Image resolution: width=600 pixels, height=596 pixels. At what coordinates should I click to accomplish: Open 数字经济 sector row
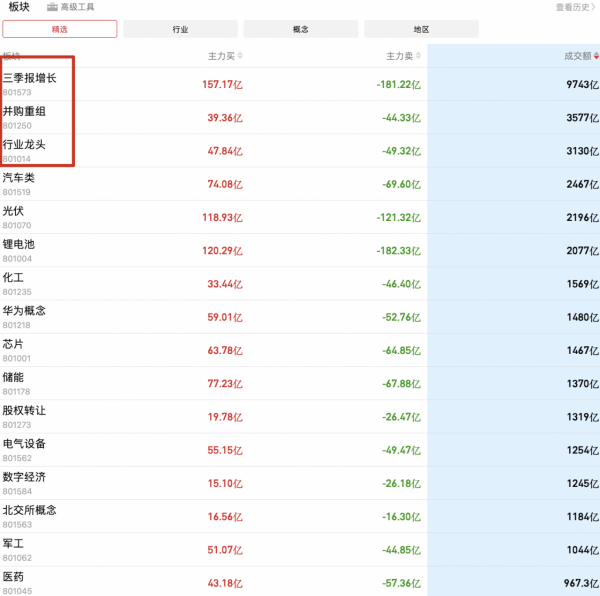[300, 484]
